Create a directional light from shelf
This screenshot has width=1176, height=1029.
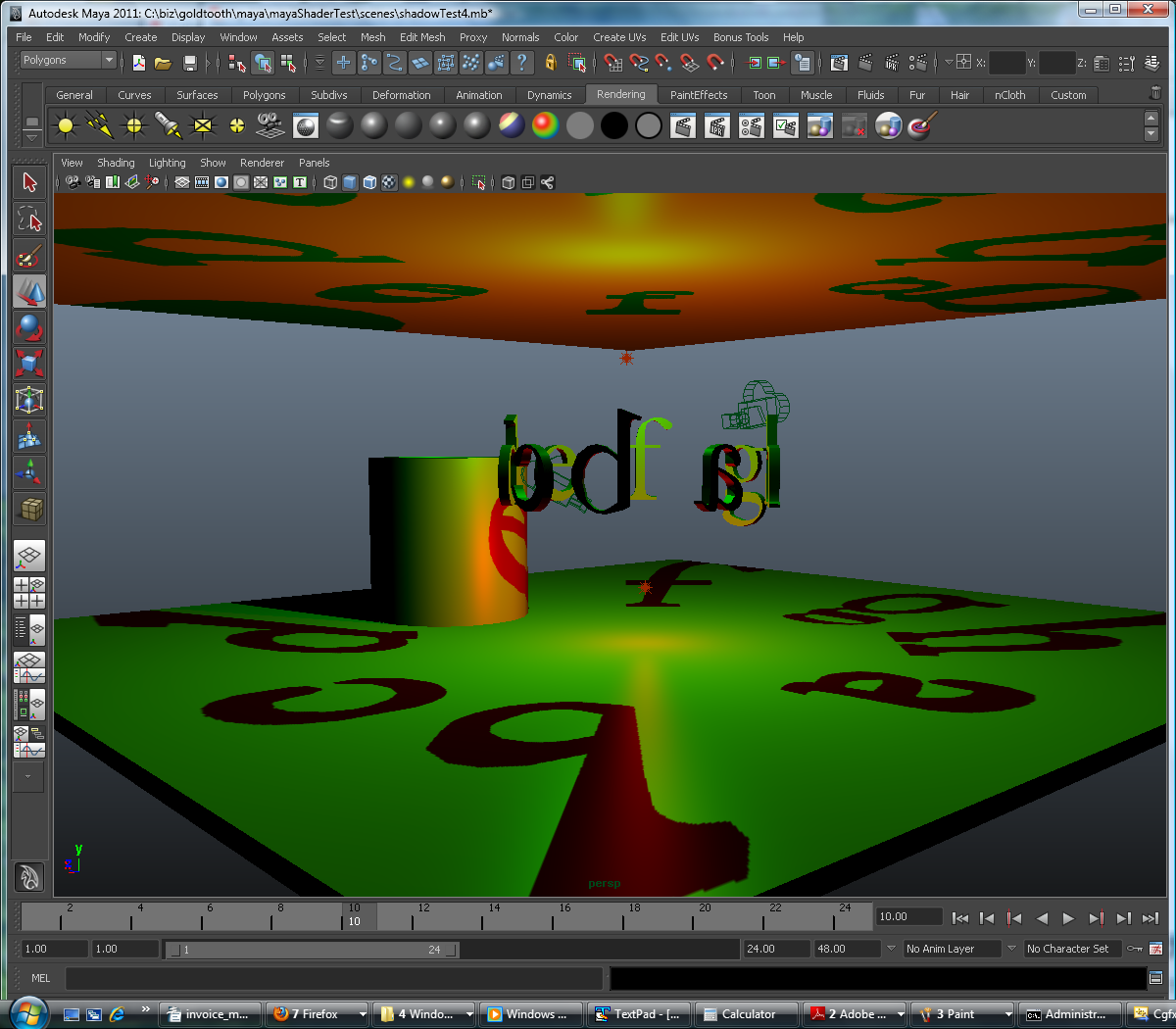[100, 125]
